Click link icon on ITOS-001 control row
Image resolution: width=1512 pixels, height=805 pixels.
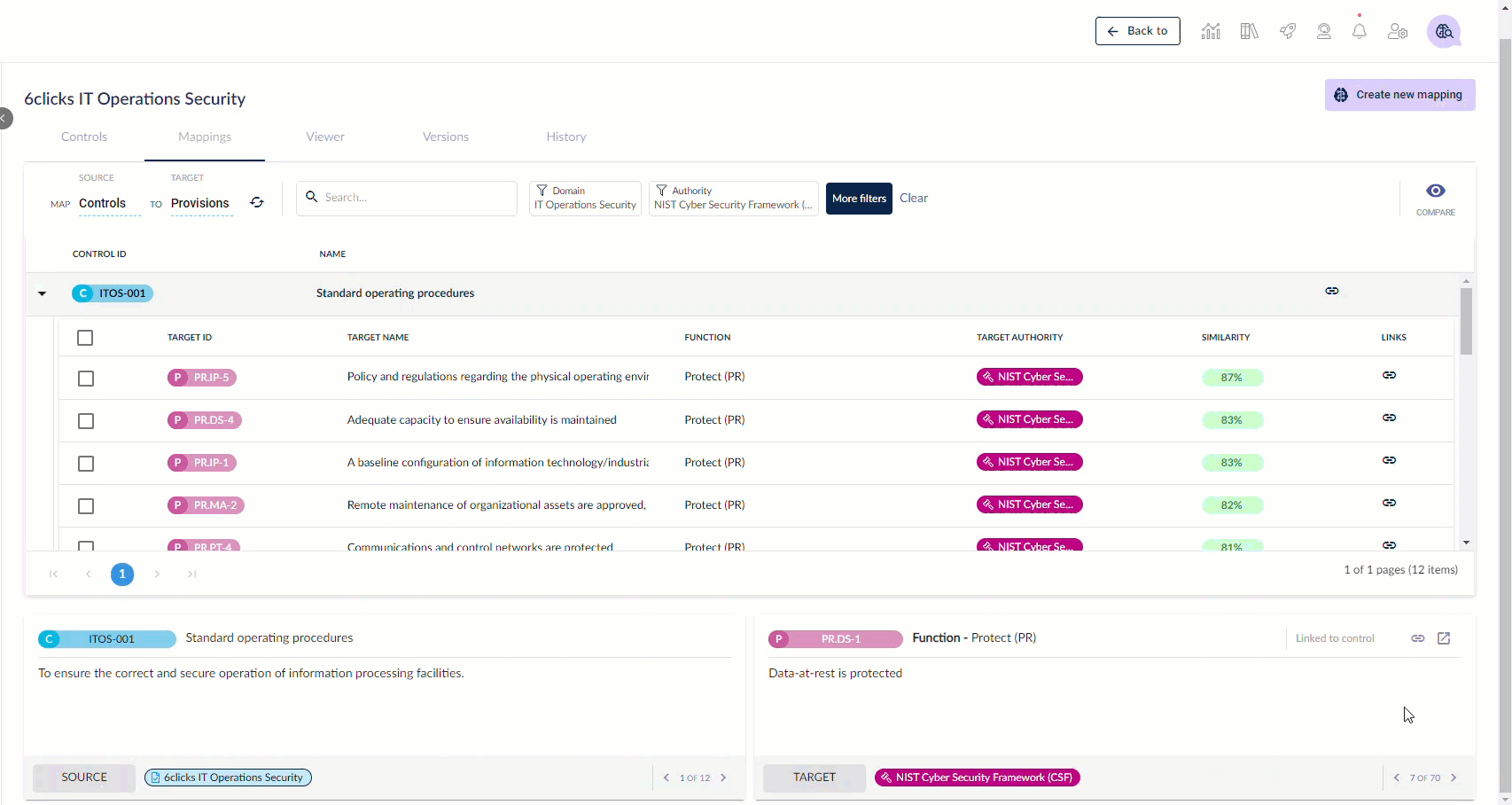(x=1331, y=291)
